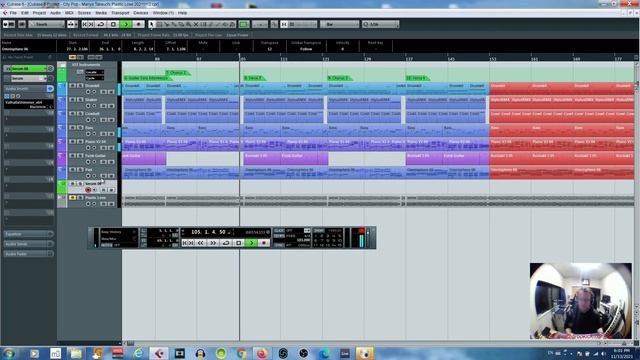Viewport: 640px width, 360px height.
Task: Click green Auto-Scroll button in toolbar
Action: coord(244,24)
